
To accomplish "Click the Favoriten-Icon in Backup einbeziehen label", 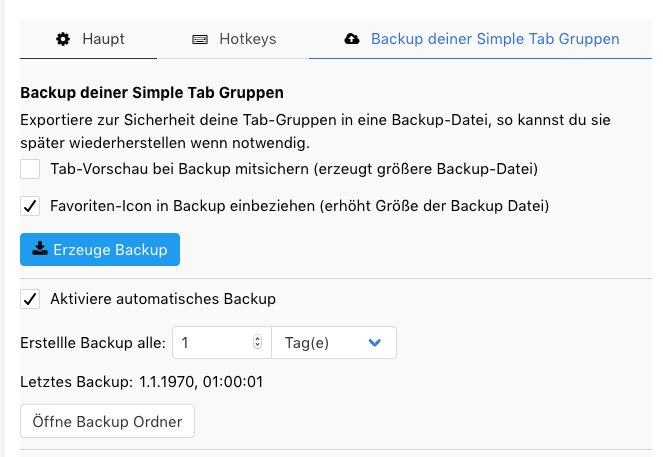I will [x=300, y=206].
